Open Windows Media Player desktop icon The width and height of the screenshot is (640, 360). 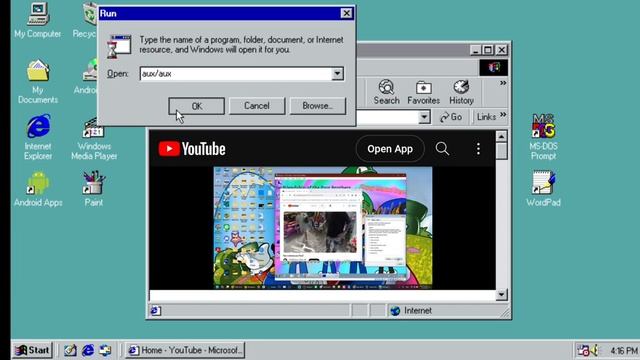tap(94, 138)
